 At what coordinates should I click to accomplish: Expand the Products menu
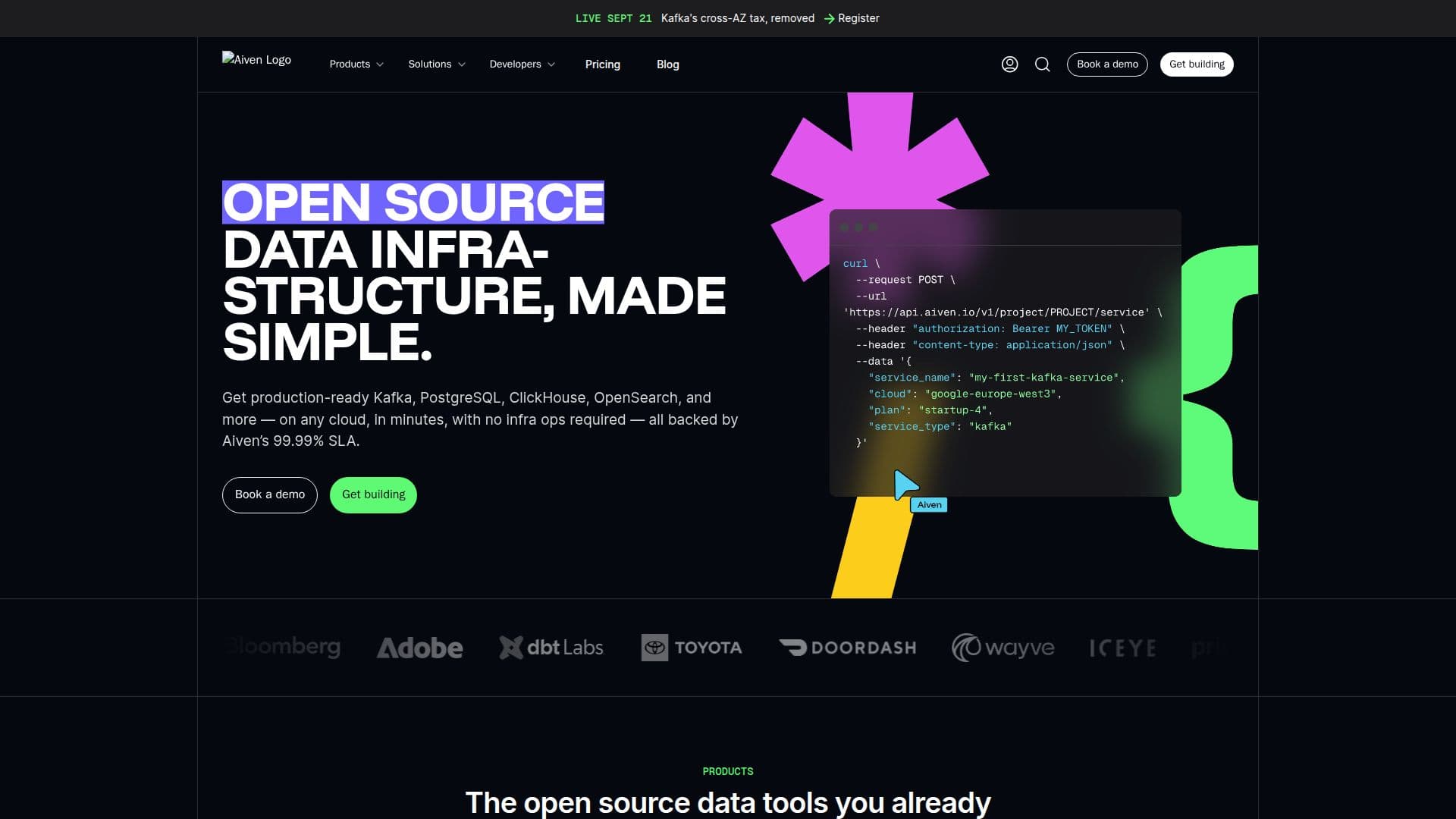(356, 64)
